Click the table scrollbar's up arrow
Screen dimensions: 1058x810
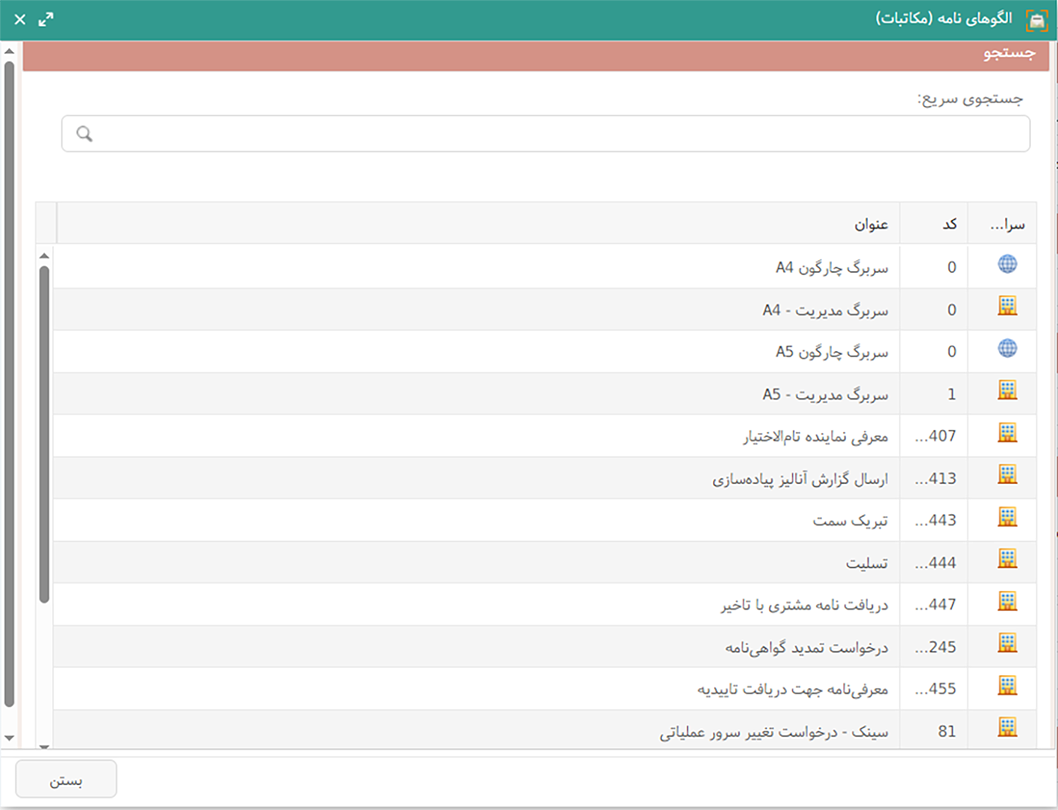point(44,256)
